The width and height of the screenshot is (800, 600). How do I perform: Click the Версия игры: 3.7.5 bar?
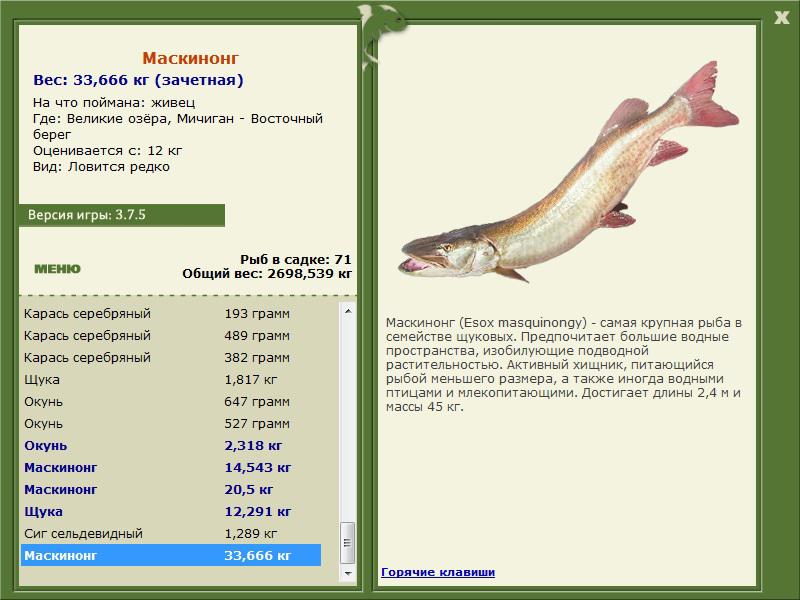pos(121,215)
